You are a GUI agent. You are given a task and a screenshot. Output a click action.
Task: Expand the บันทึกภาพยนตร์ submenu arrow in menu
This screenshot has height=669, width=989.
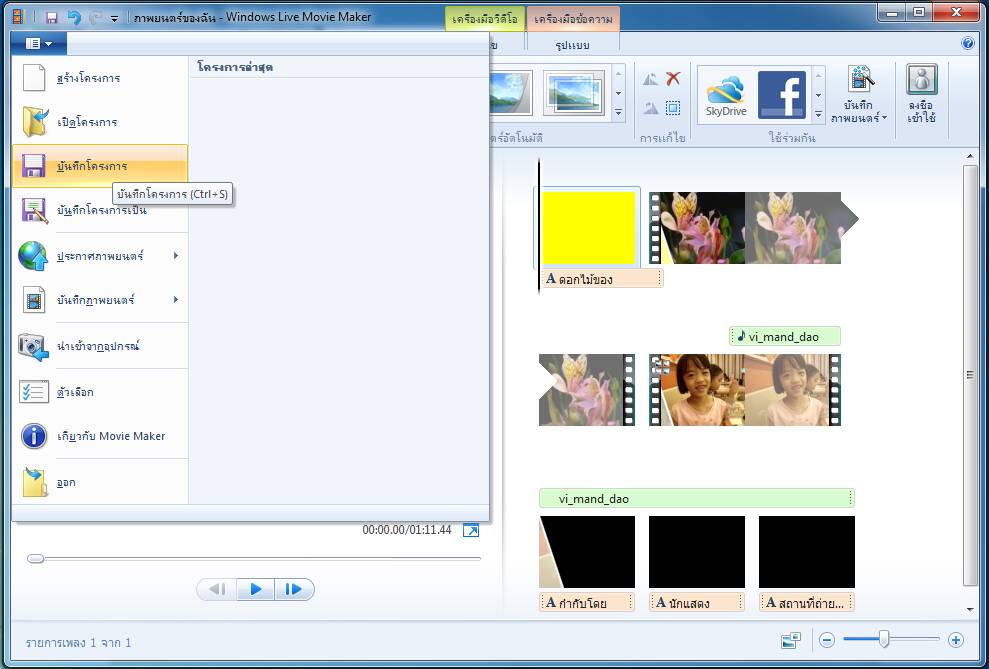click(176, 300)
